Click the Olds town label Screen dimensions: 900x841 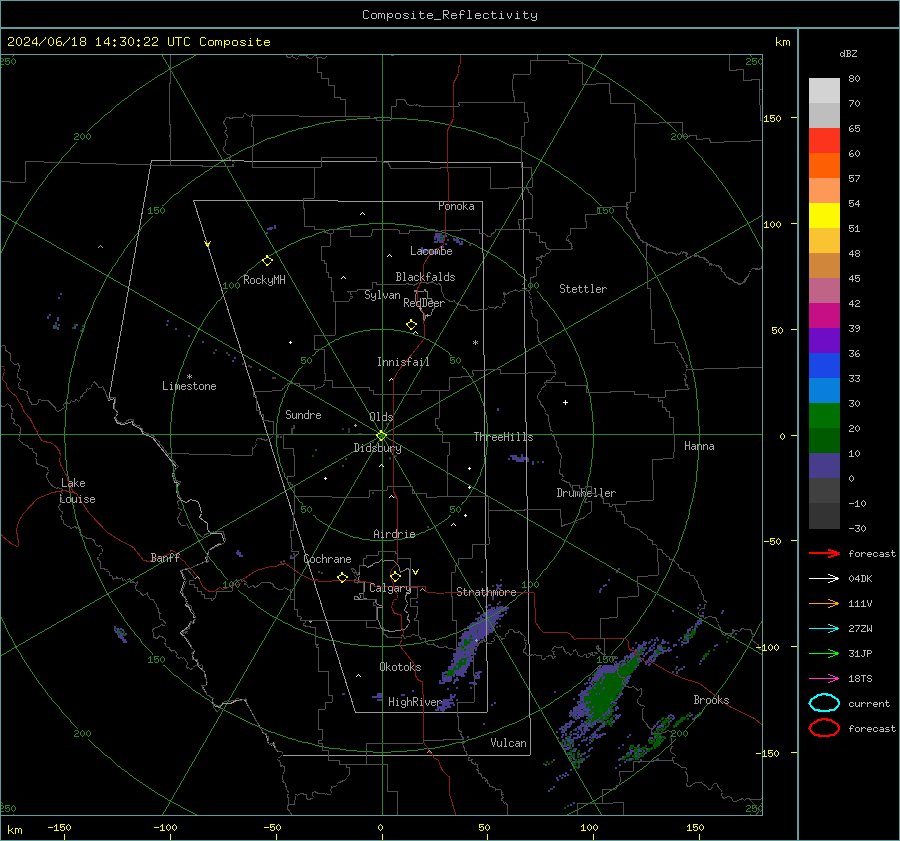click(x=381, y=417)
